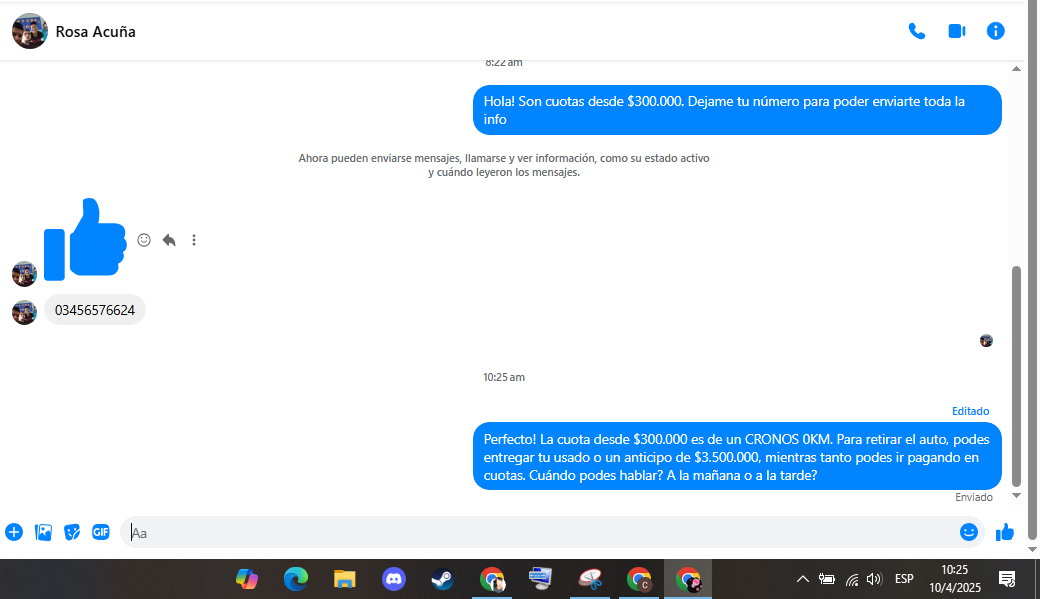Screen dimensions: 1040x599
Task: Attach a photo using the image icon
Action: pyautogui.click(x=43, y=532)
